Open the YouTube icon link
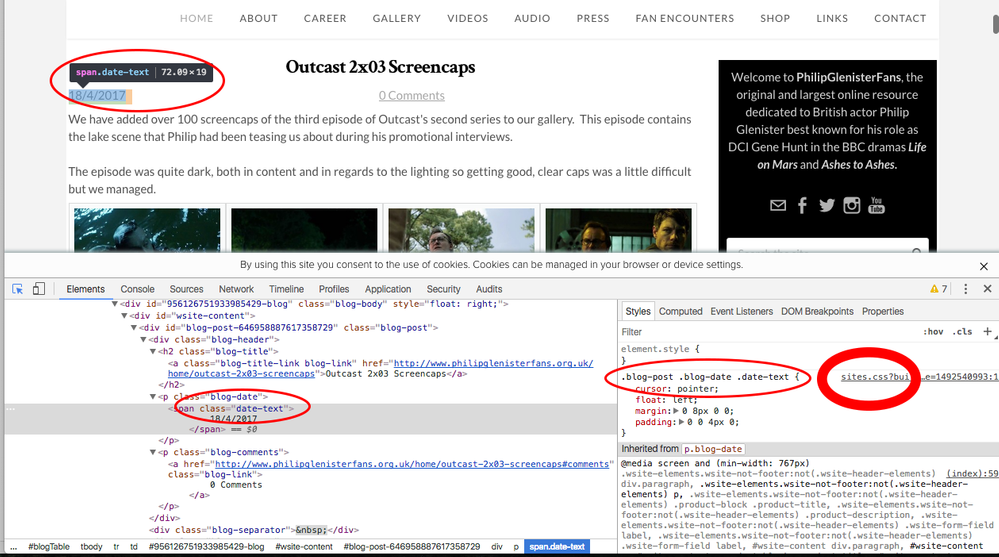The width and height of the screenshot is (999, 557). (x=877, y=205)
